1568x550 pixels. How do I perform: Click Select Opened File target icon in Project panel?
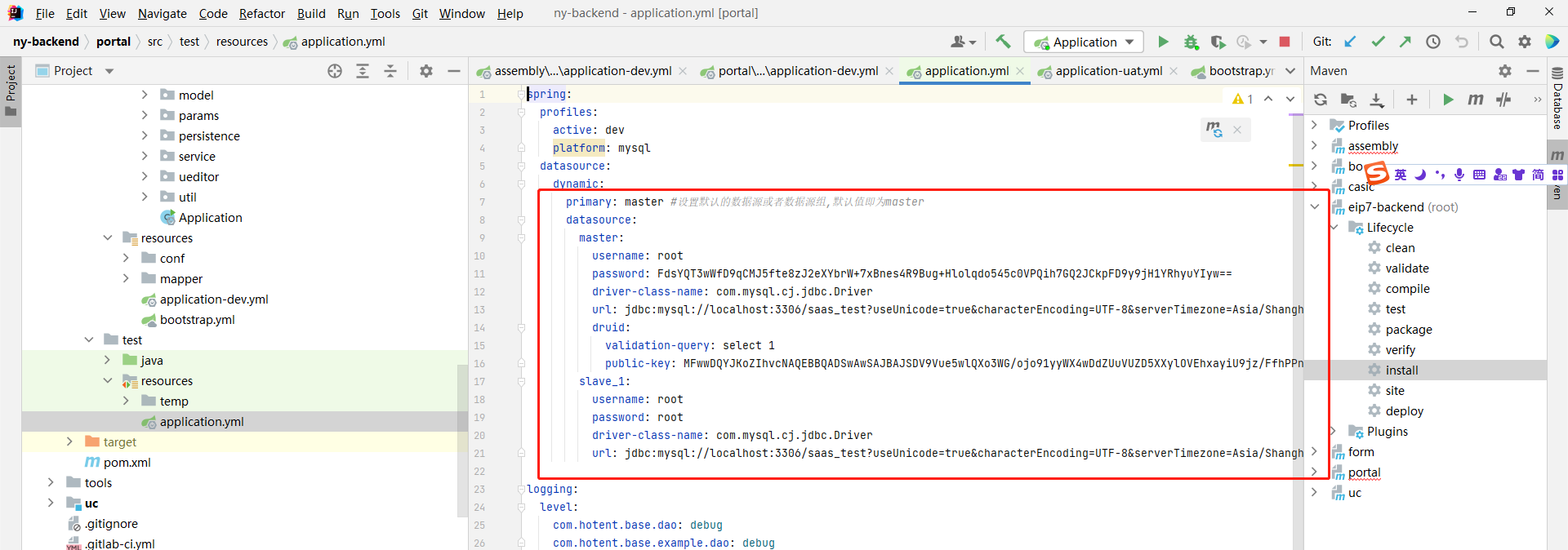[x=335, y=71]
